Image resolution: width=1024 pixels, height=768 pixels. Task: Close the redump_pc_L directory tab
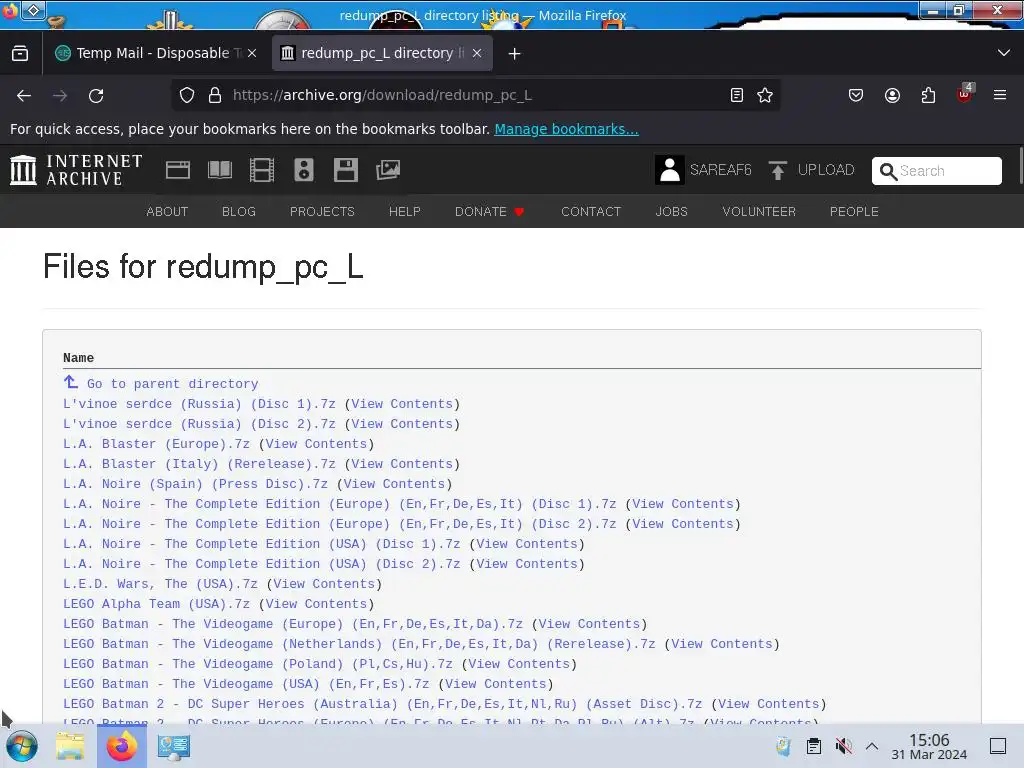point(477,53)
